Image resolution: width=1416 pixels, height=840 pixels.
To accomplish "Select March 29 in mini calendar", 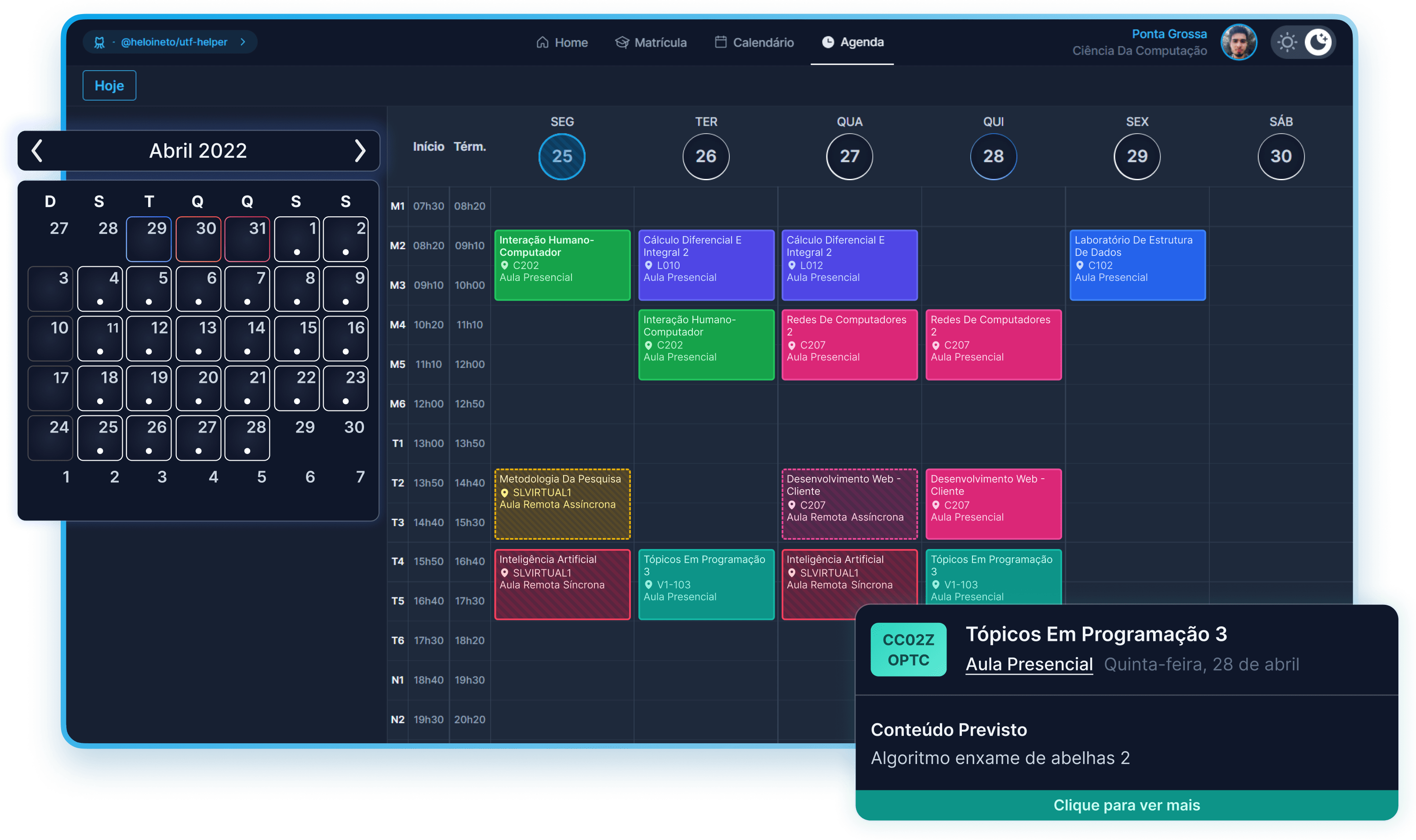I will pos(149,239).
